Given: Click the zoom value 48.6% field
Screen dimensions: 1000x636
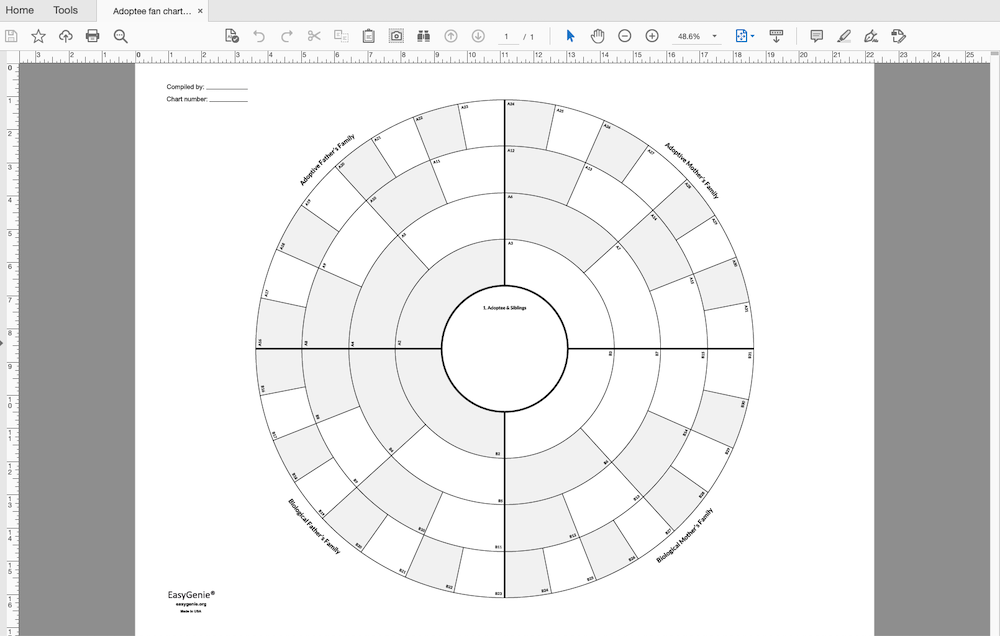Looking at the screenshot, I should pyautogui.click(x=689, y=37).
